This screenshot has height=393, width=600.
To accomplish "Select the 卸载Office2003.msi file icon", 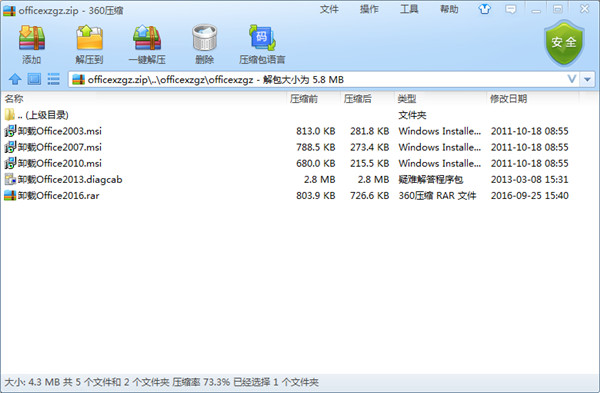I will 10,131.
